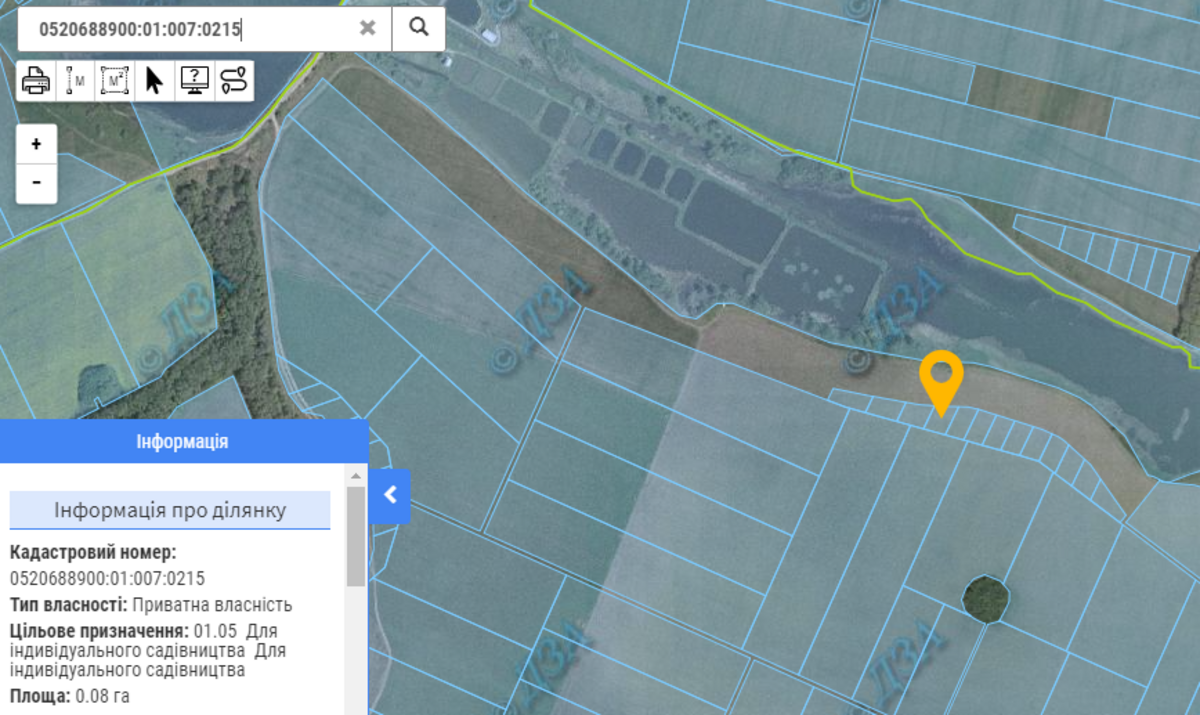
Task: Zoom in with the plus button
Action: 37,144
